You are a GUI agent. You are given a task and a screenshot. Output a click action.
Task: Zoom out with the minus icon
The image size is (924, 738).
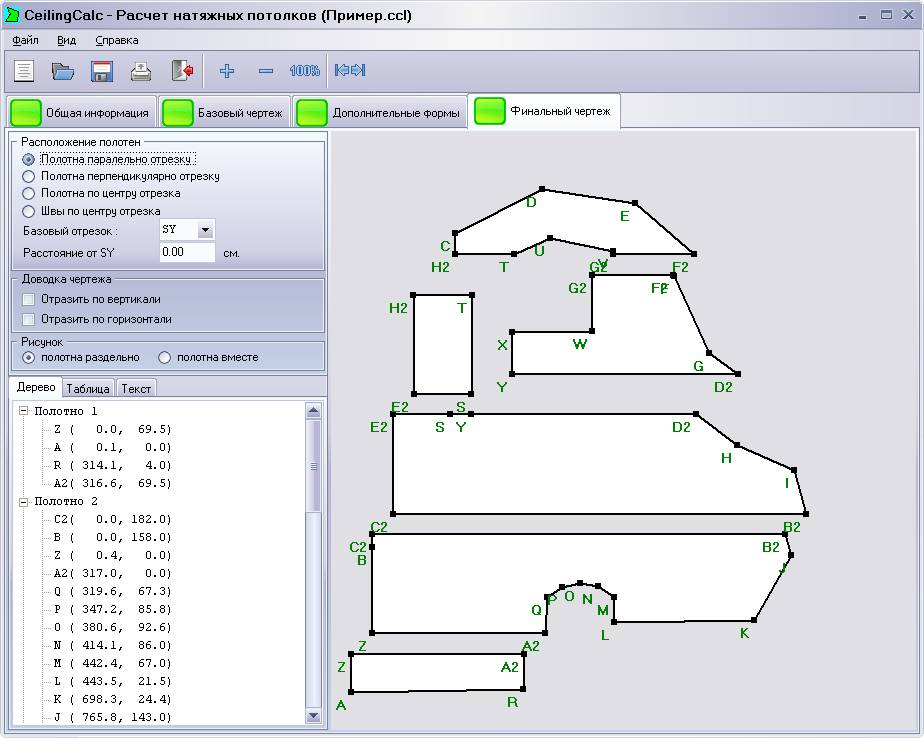pos(266,71)
